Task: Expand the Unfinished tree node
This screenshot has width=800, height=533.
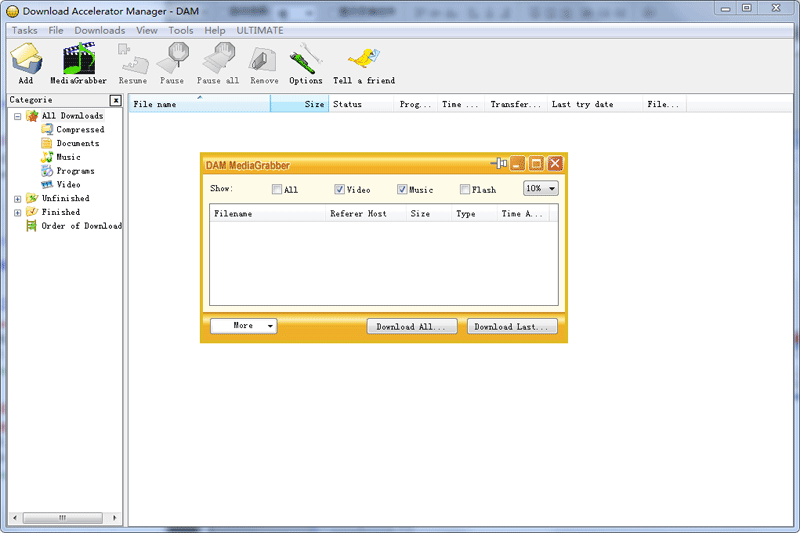Action: pyautogui.click(x=17, y=199)
